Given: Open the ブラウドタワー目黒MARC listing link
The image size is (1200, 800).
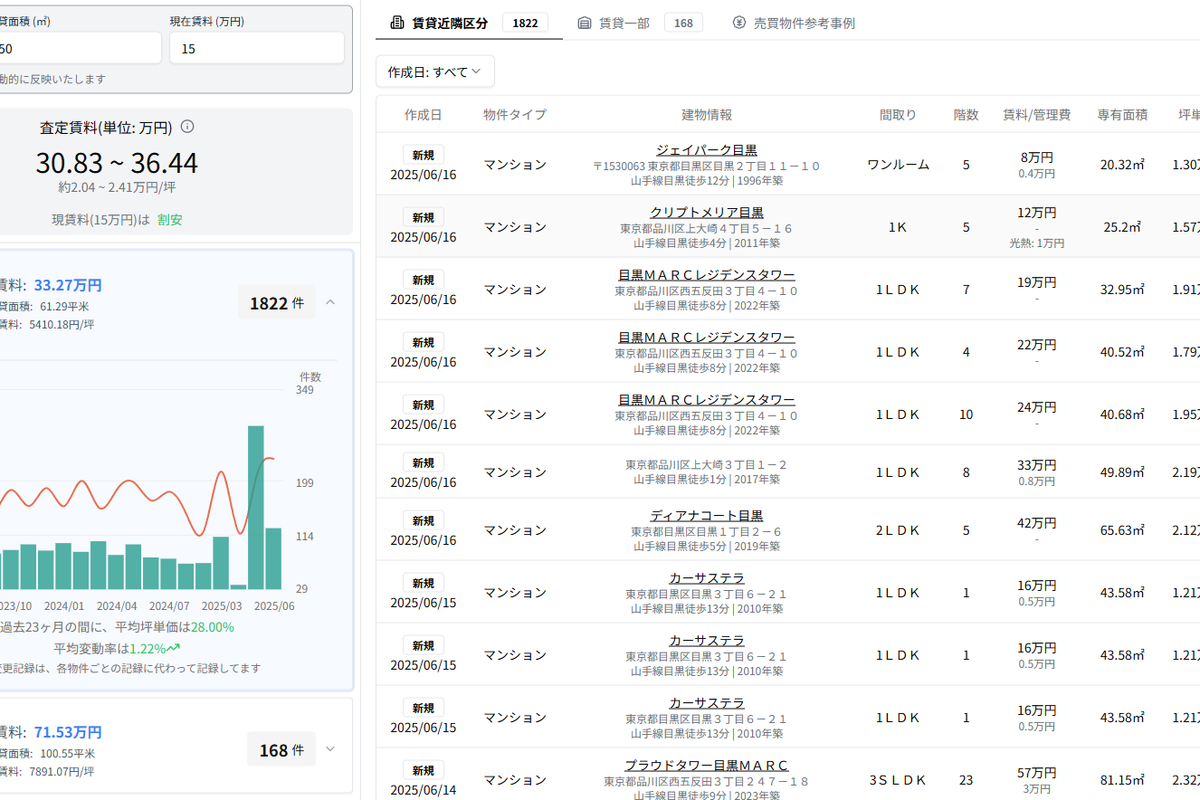Looking at the screenshot, I should click(x=706, y=764).
